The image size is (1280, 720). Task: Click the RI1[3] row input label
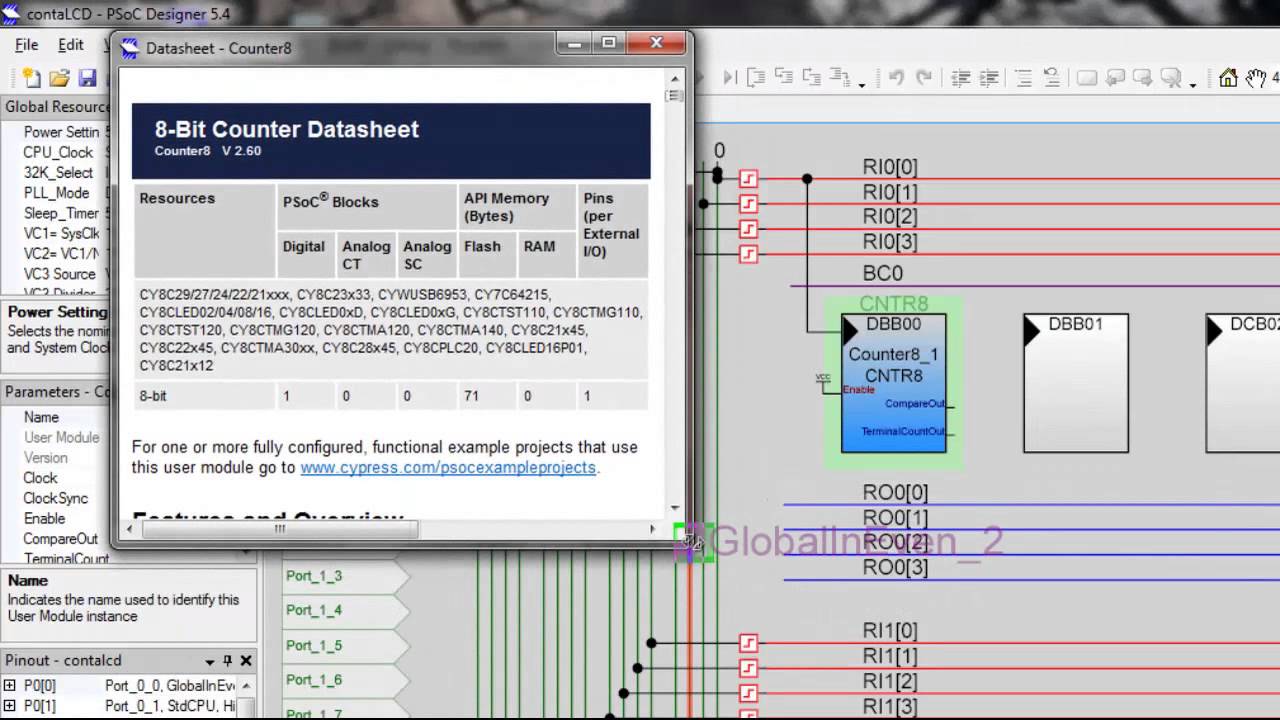[x=890, y=707]
